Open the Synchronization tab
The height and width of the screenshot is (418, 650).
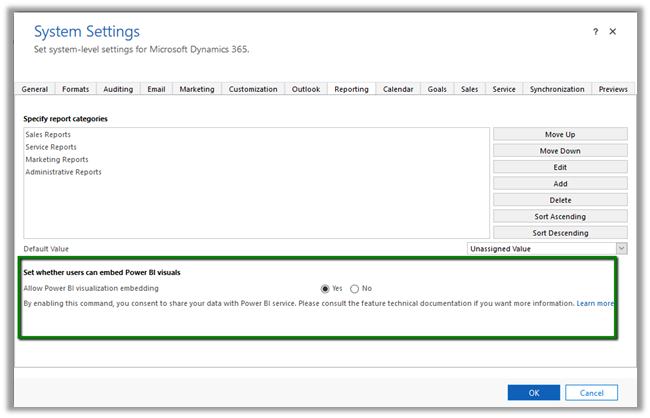(x=556, y=89)
